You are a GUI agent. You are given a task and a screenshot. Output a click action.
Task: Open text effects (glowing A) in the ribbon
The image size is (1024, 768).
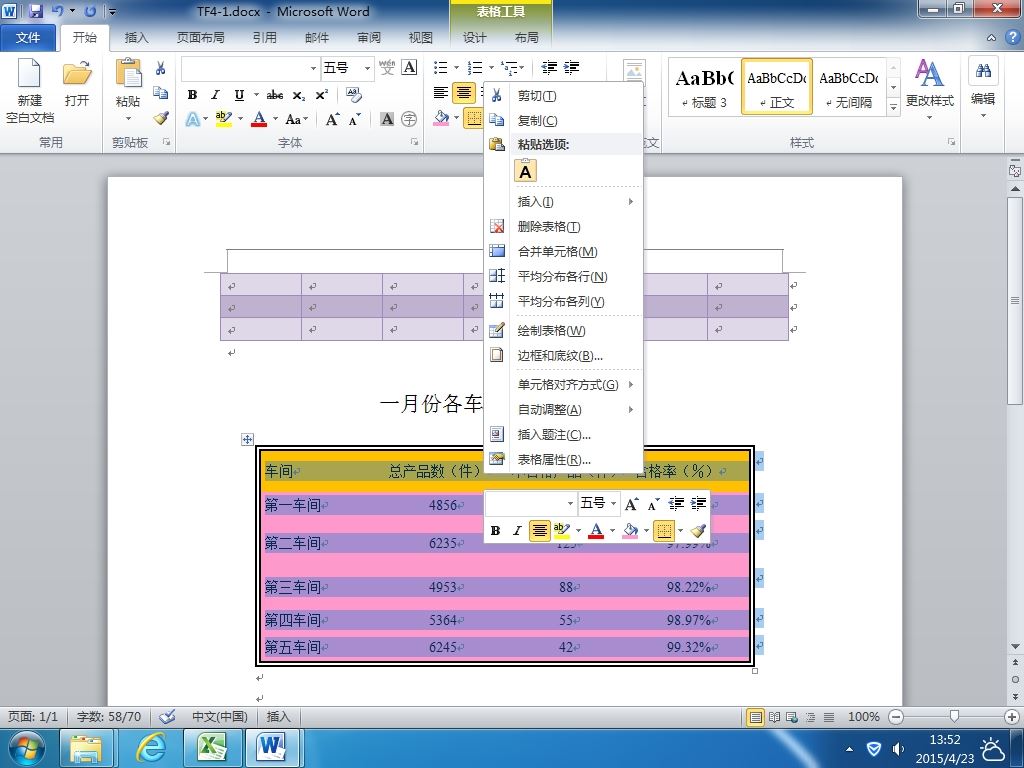point(193,119)
